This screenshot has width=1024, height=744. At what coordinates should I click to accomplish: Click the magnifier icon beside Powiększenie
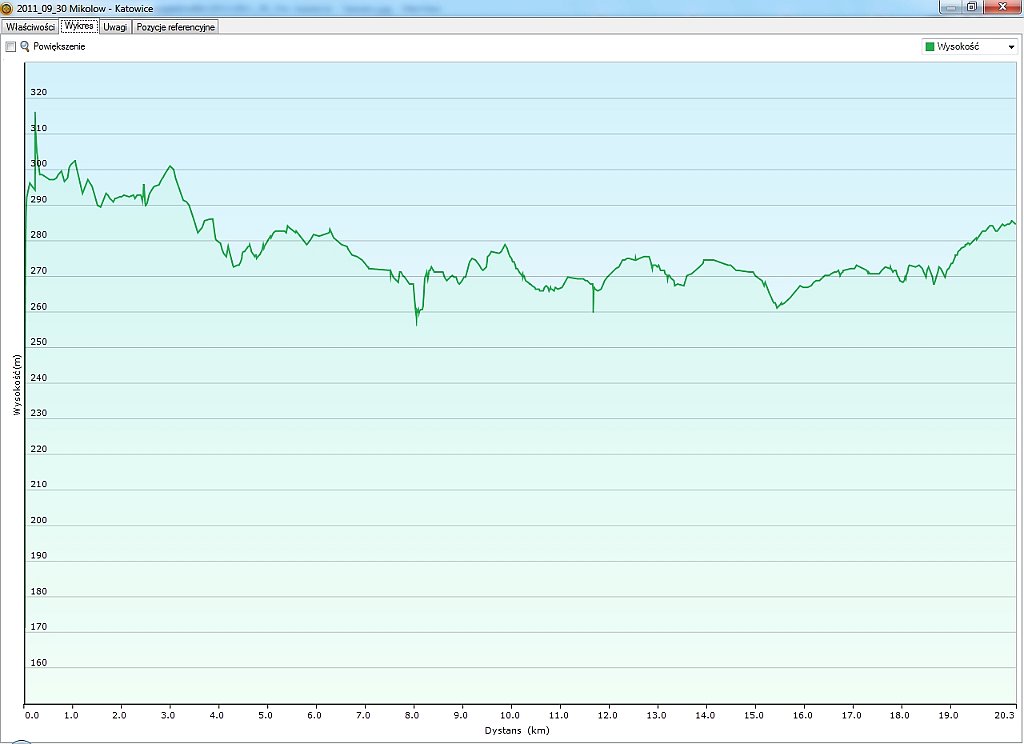click(x=25, y=47)
